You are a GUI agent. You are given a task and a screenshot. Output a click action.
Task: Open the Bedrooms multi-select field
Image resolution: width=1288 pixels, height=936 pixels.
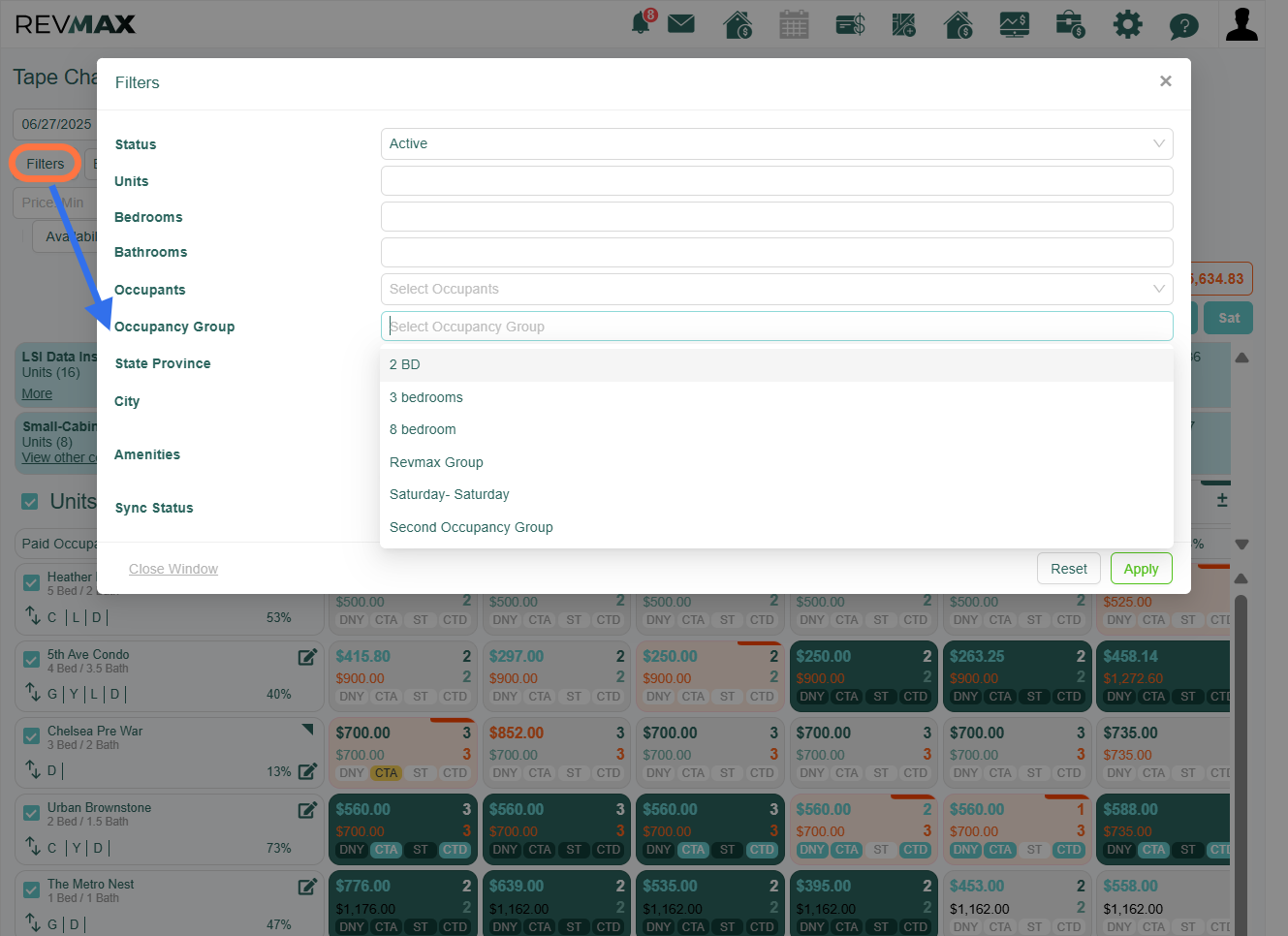[777, 216]
